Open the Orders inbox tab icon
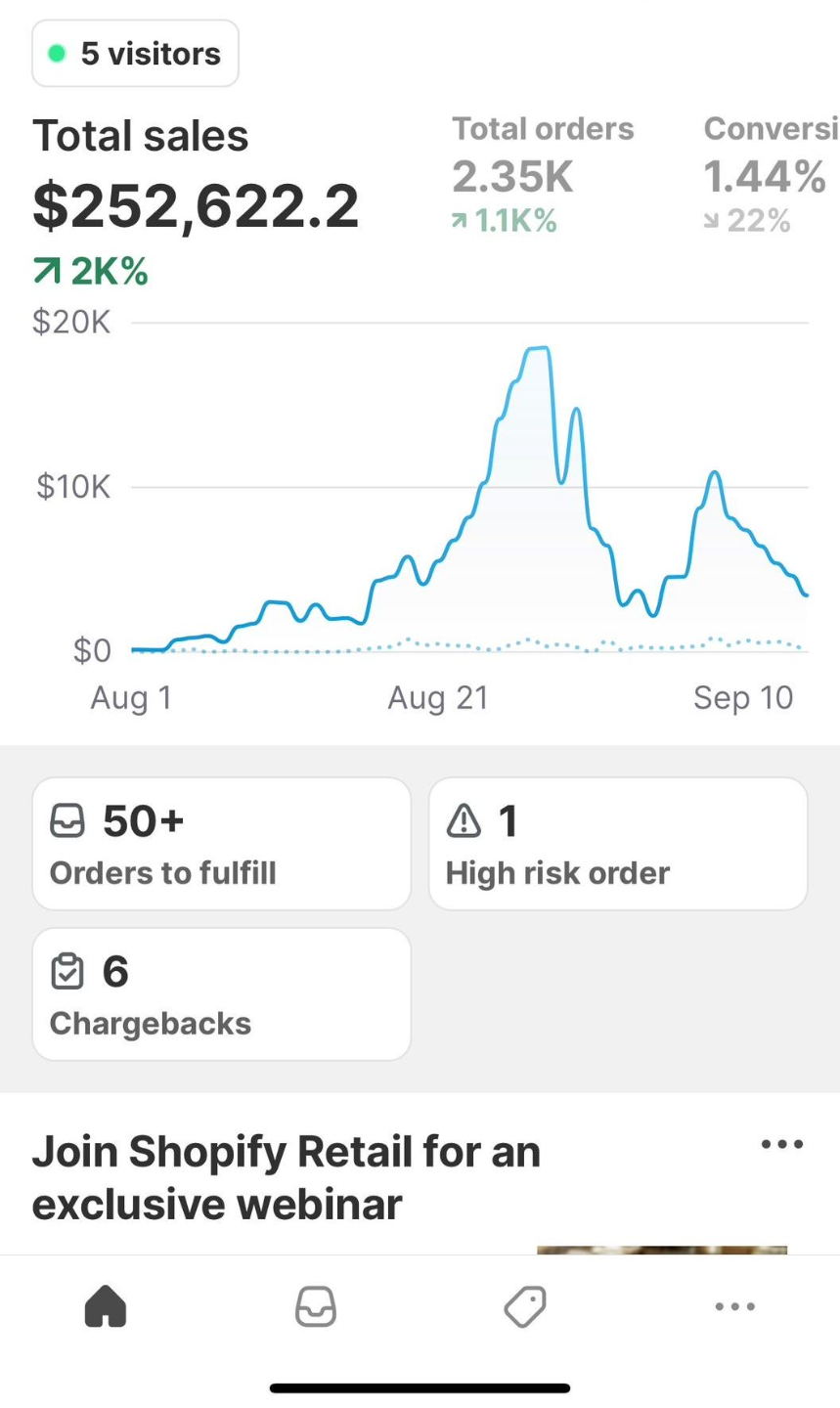840x1408 pixels. pos(316,1306)
